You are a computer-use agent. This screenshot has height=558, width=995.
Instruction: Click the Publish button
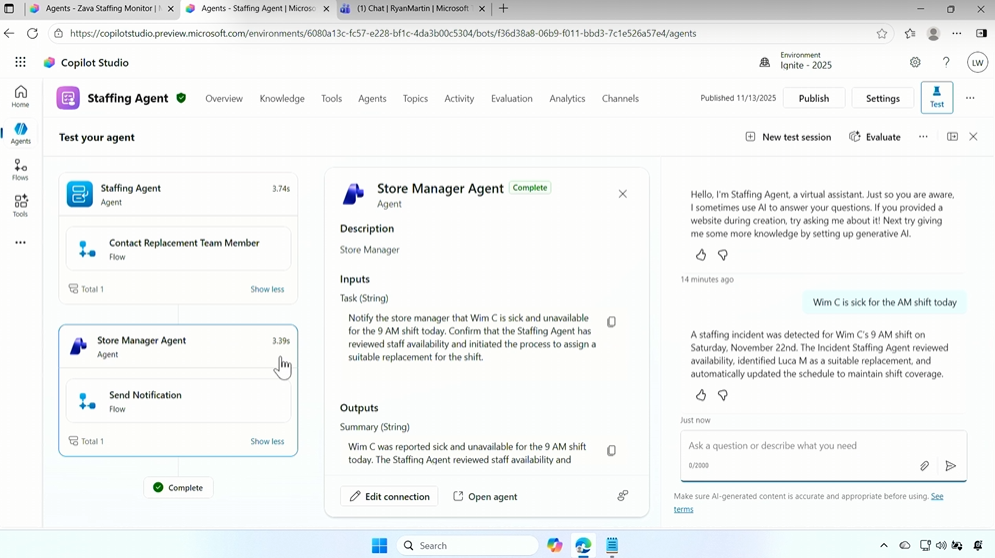pyautogui.click(x=813, y=98)
